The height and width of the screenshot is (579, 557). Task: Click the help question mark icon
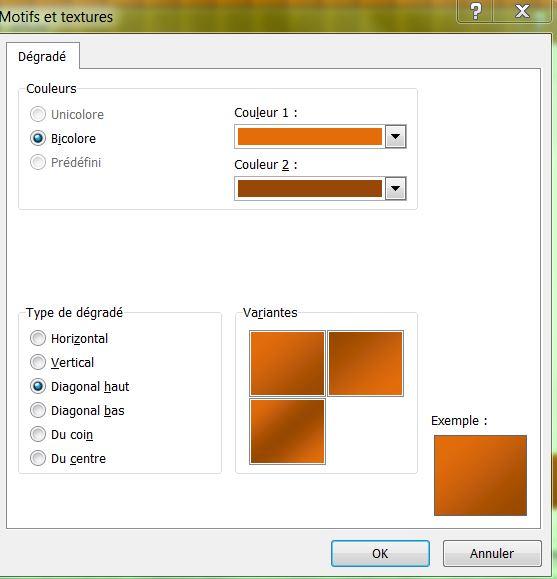click(475, 11)
